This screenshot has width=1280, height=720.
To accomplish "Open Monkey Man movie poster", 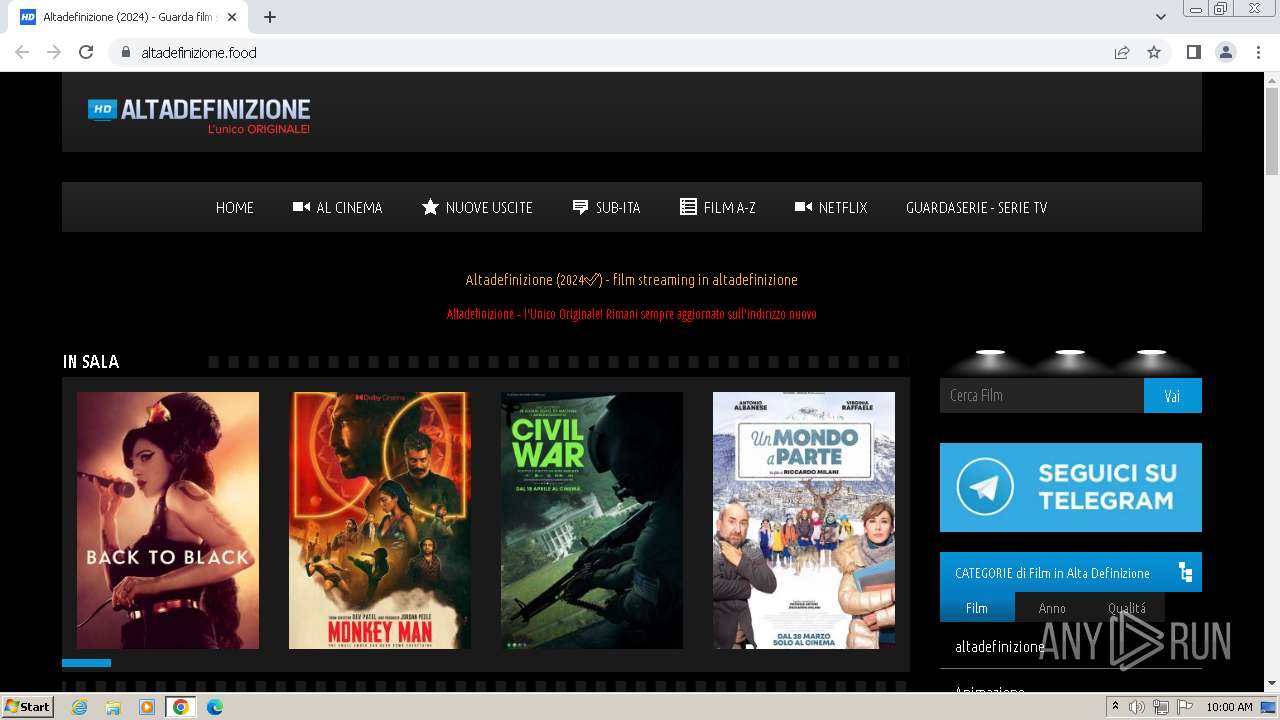I will (x=380, y=520).
